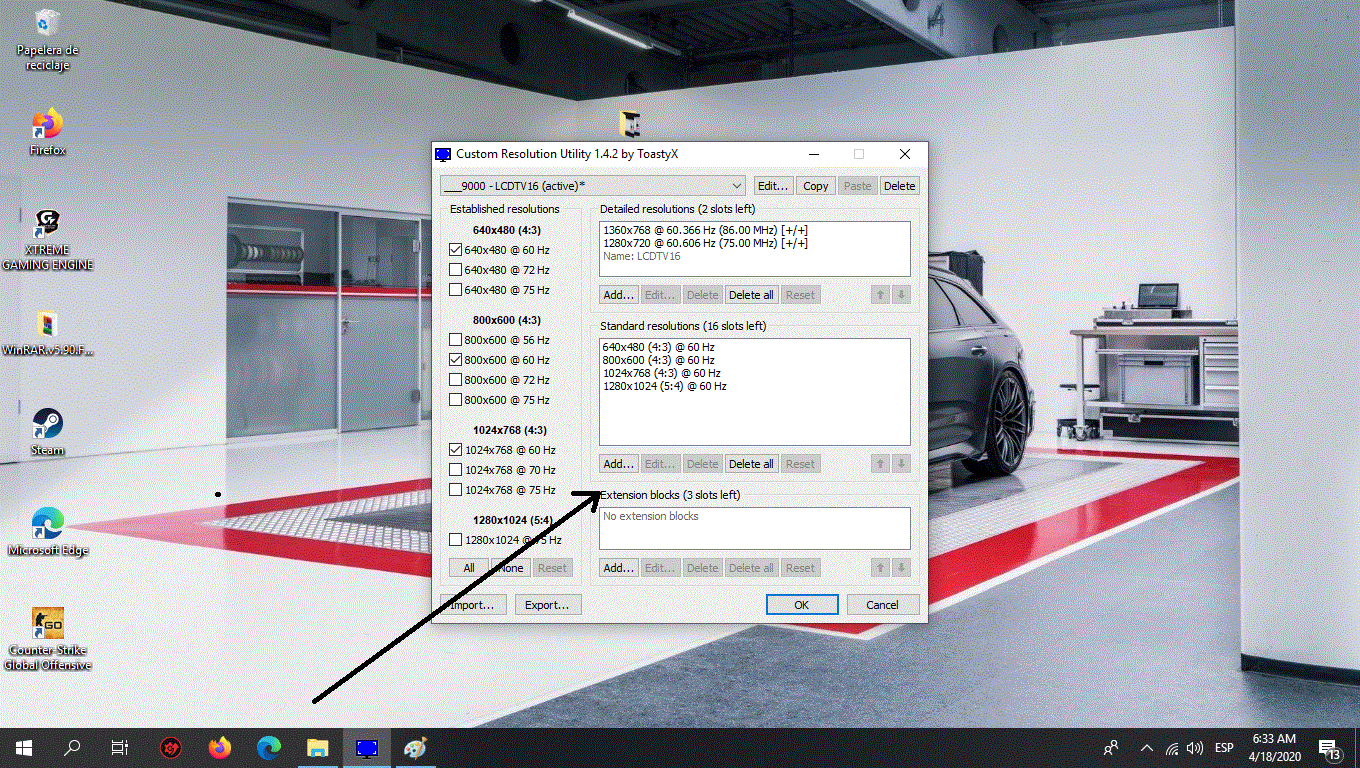Click Add... under Extension blocks
The height and width of the screenshot is (768, 1360).
click(618, 568)
